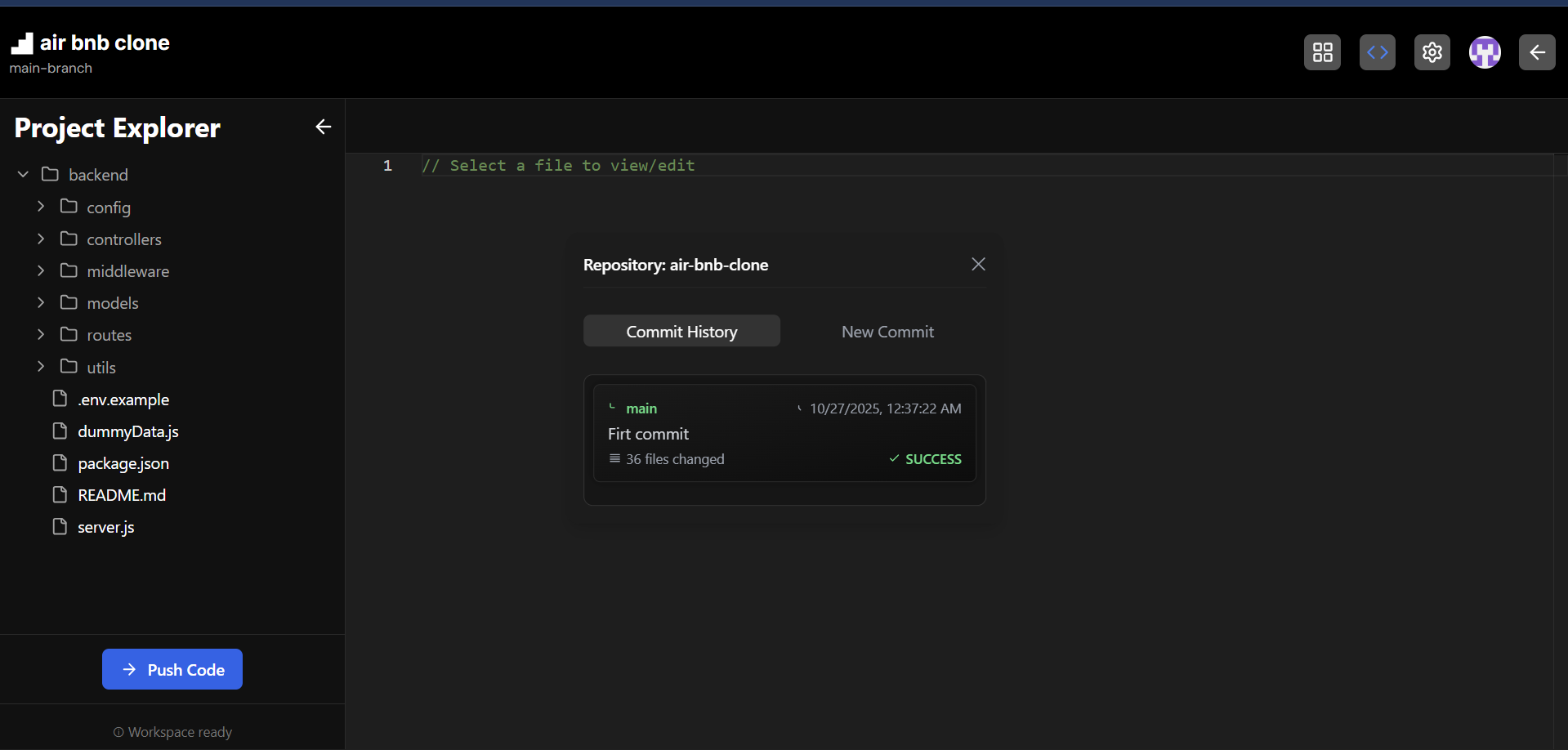The width and height of the screenshot is (1568, 750).
Task: Collapse the backend folder chevron
Action: pyautogui.click(x=23, y=174)
